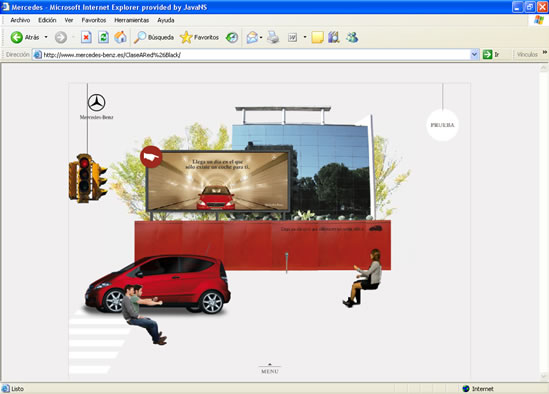The height and width of the screenshot is (394, 549).
Task: Click the address field with mercedes-benz.es URL
Action: [256, 55]
